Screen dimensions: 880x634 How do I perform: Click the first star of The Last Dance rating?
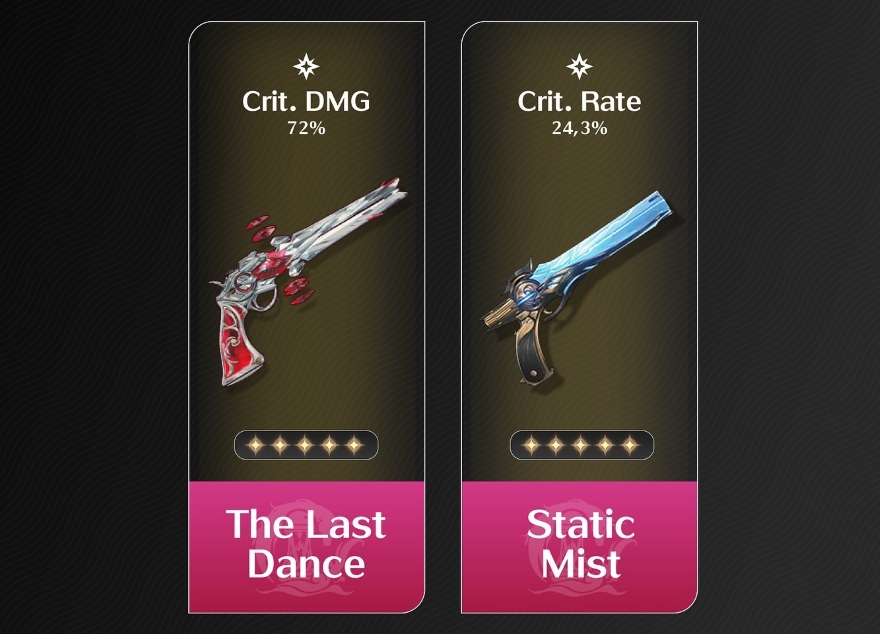(255, 445)
